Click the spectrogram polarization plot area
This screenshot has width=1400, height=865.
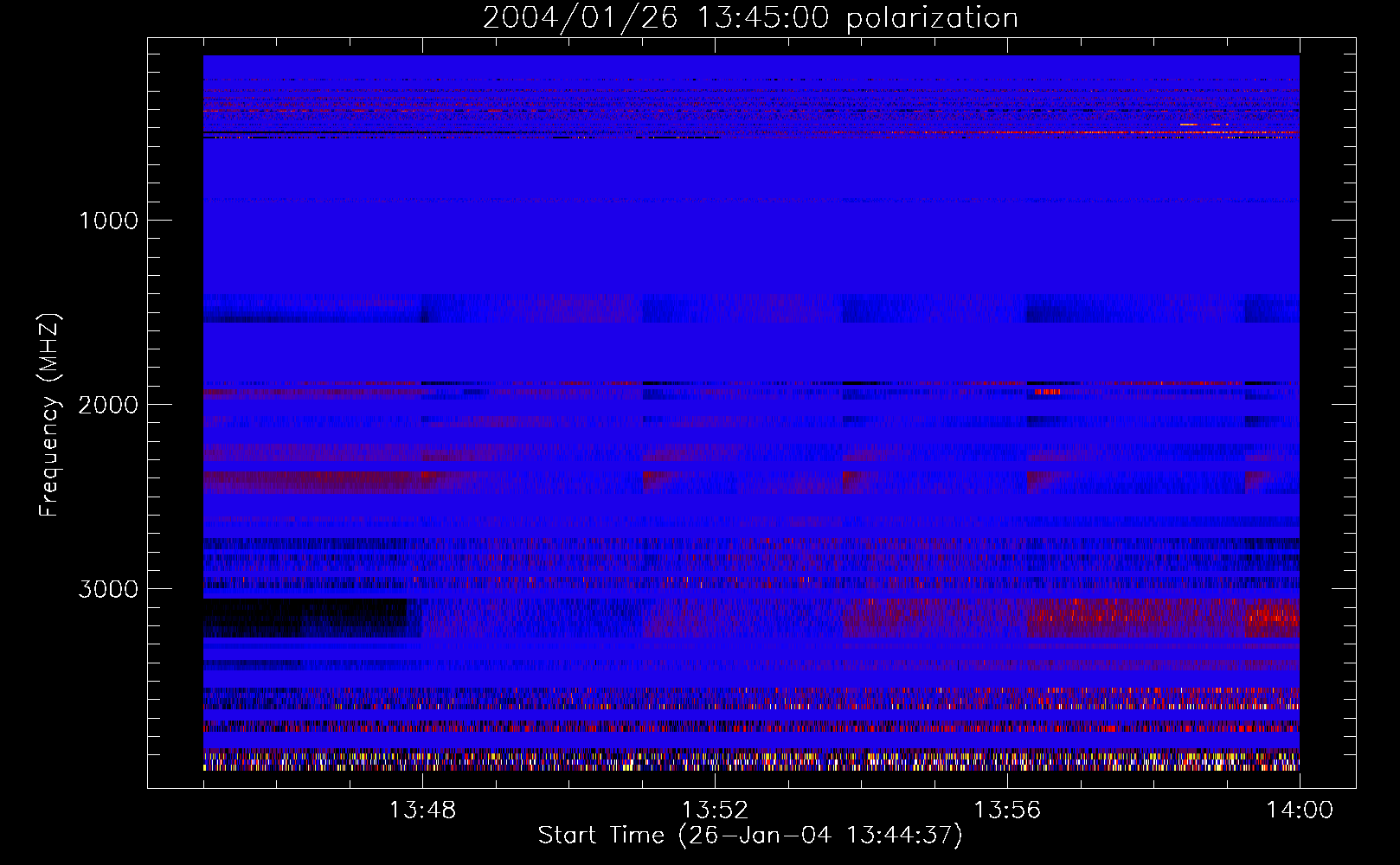tap(751, 413)
